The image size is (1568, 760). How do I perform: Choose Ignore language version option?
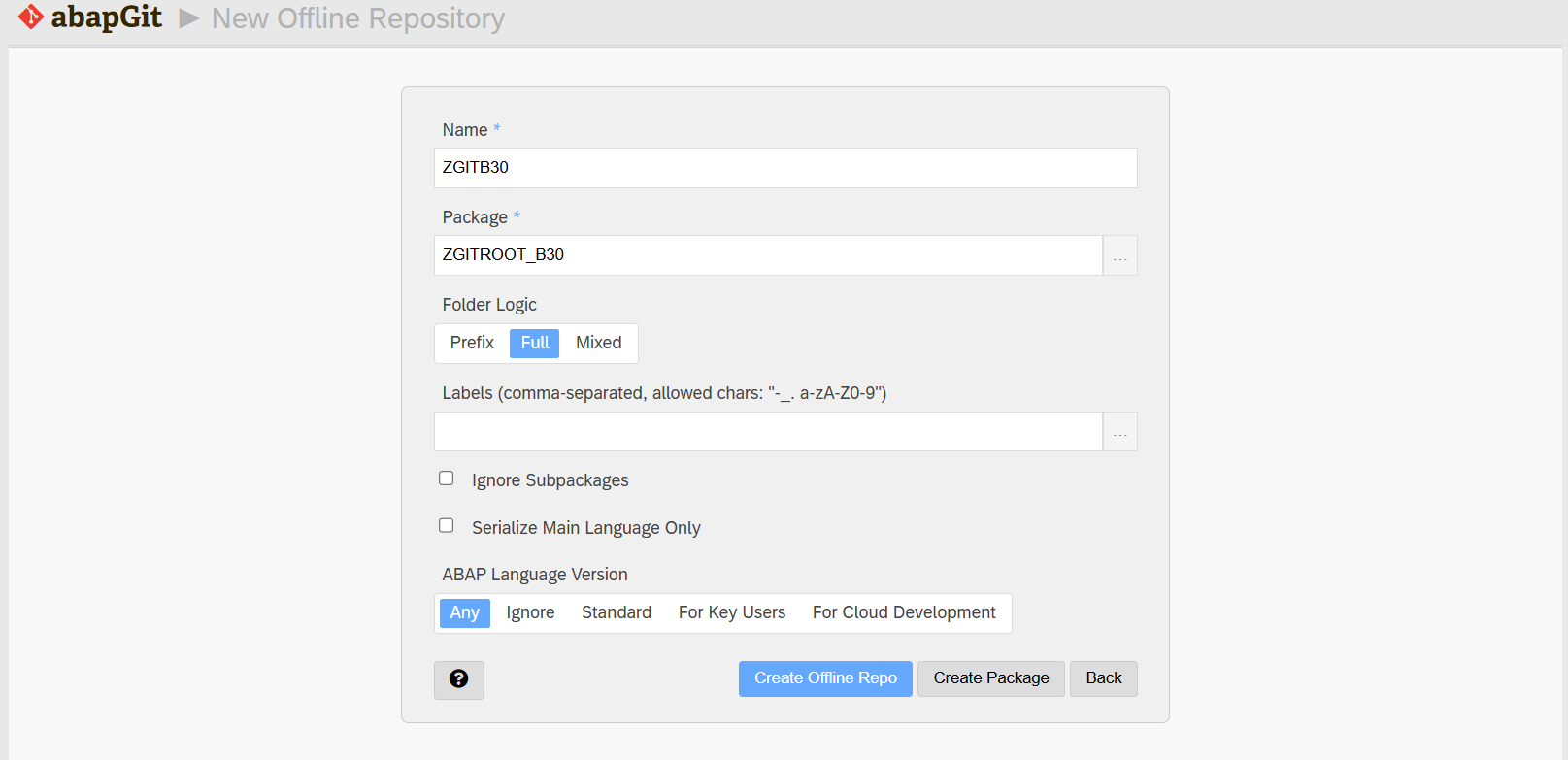[x=530, y=612]
